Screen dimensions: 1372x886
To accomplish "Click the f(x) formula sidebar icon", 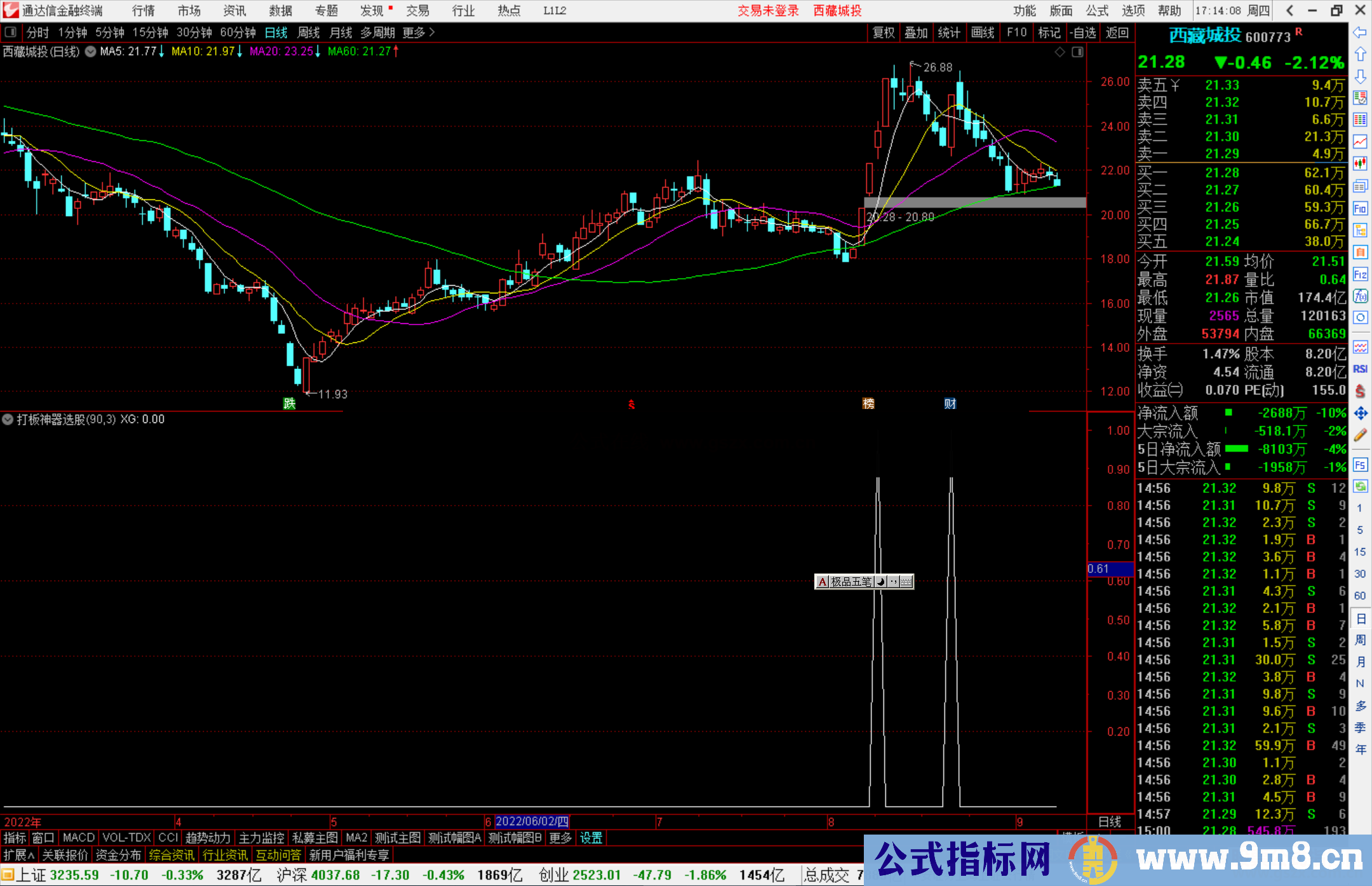I will tap(1360, 296).
